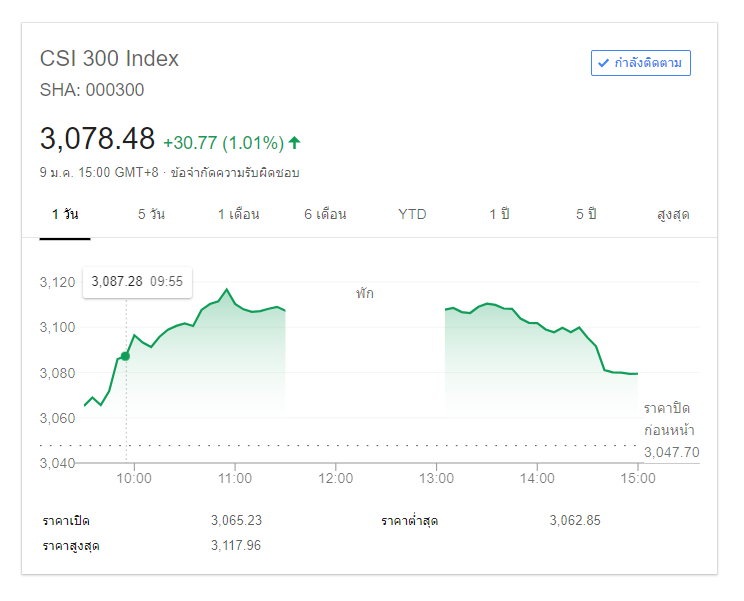
Task: Select the สูงสุด (max) range tab
Action: click(x=673, y=214)
